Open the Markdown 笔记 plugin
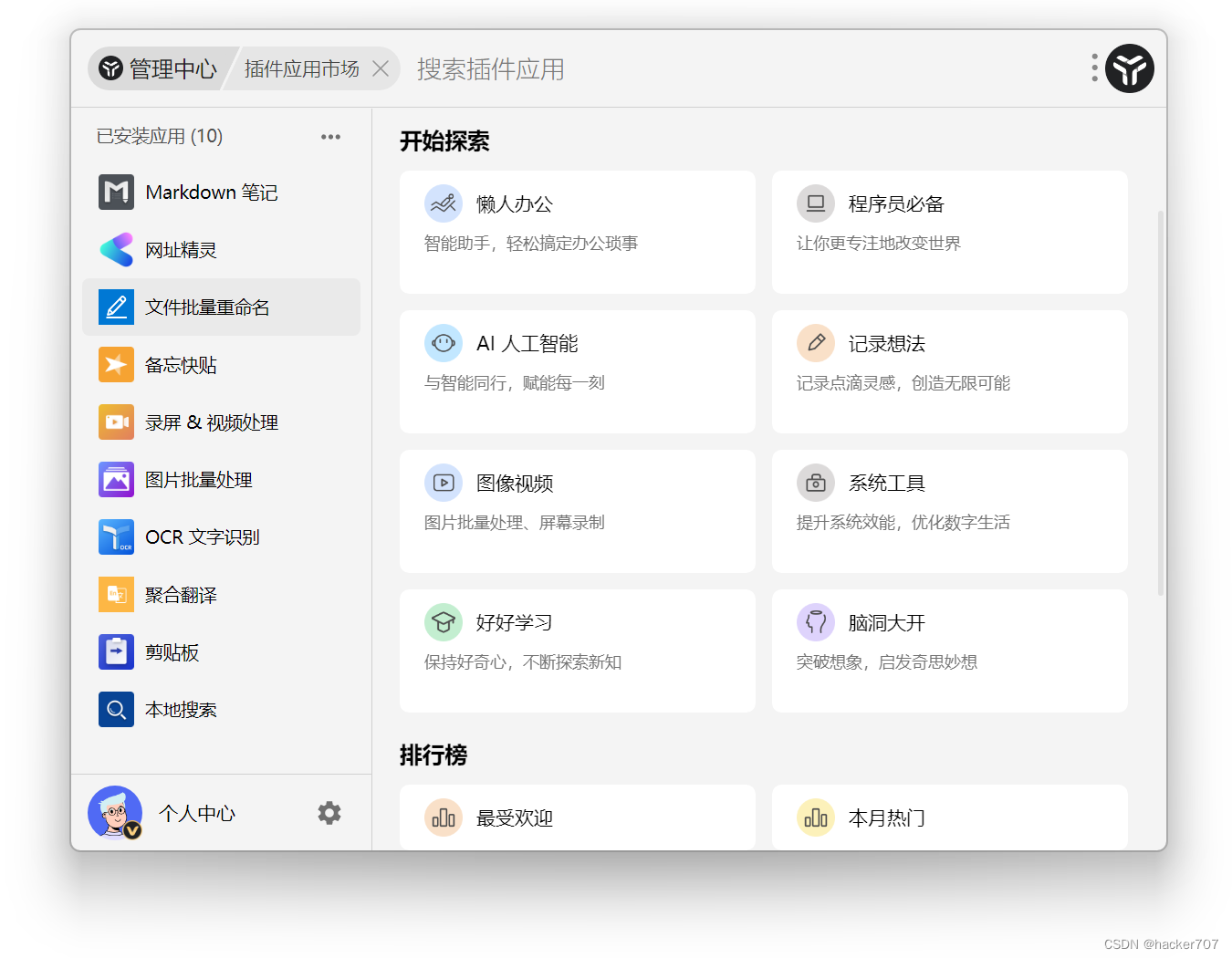 210,192
